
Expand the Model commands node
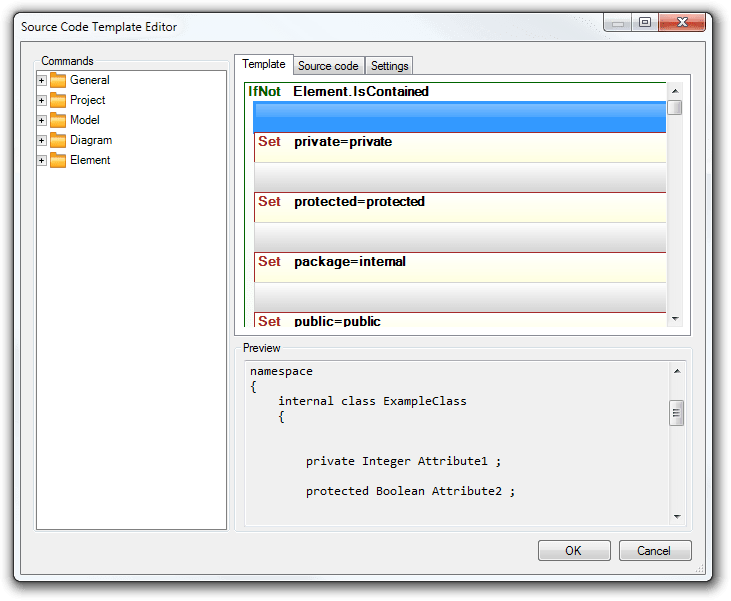pyautogui.click(x=41, y=121)
